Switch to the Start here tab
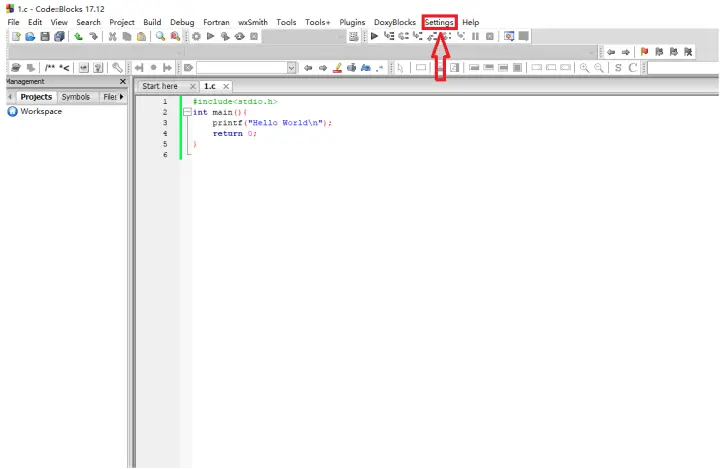720x469 pixels. [160, 86]
